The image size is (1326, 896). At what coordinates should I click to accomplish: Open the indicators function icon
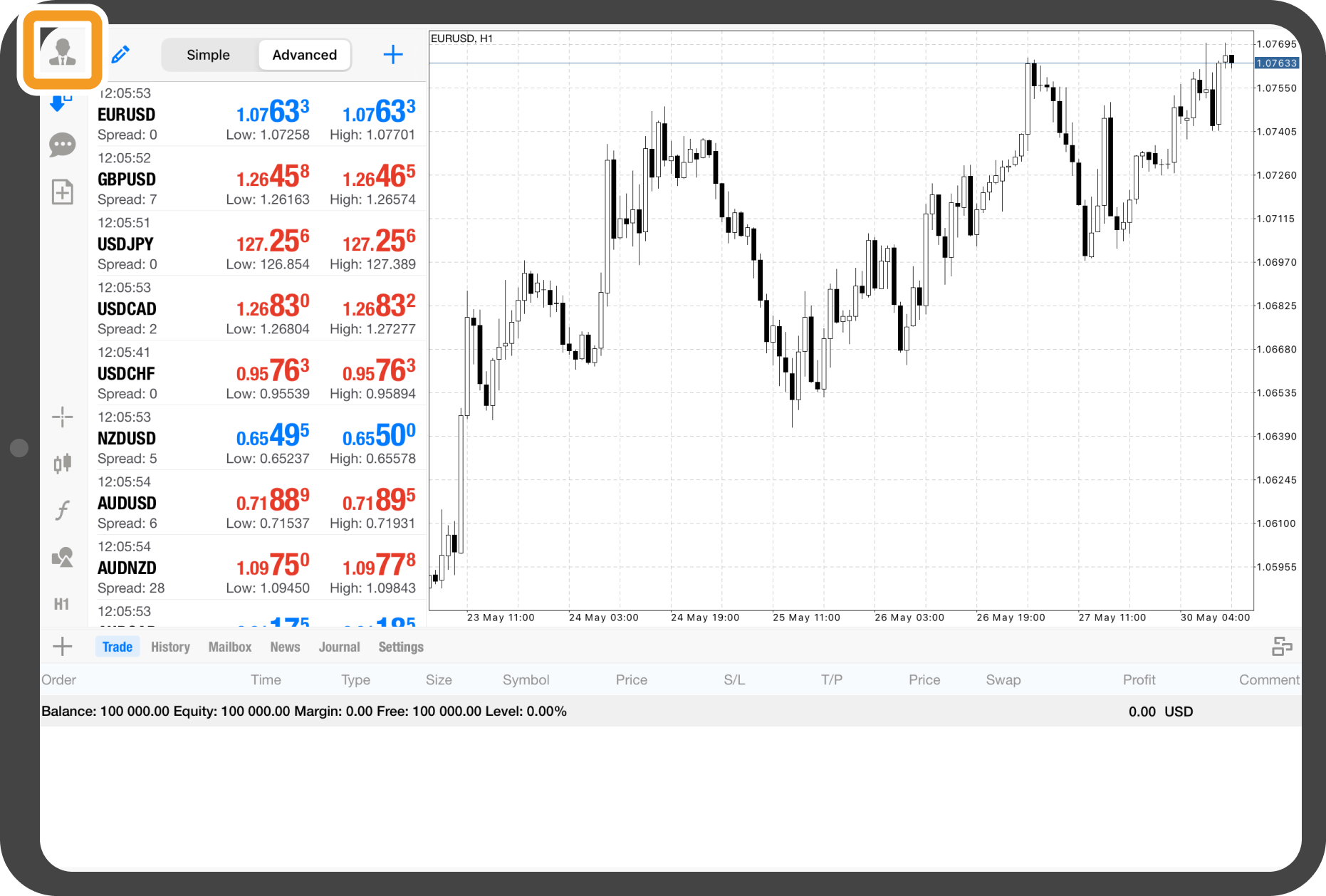(63, 510)
